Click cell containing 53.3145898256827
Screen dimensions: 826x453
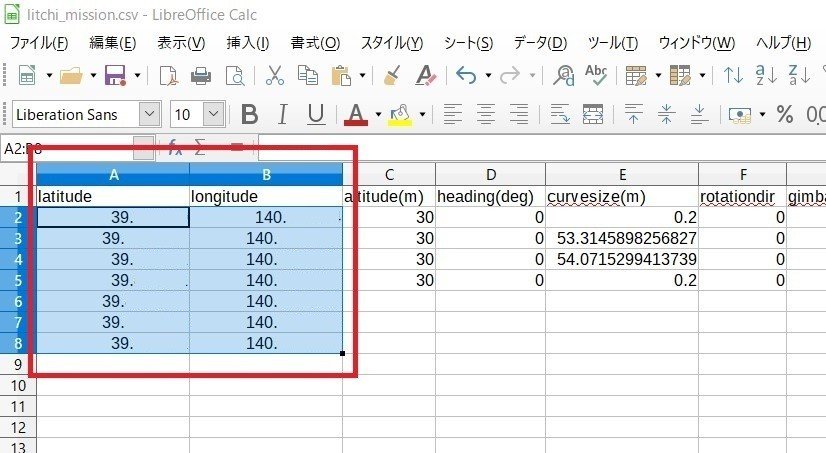coord(622,238)
